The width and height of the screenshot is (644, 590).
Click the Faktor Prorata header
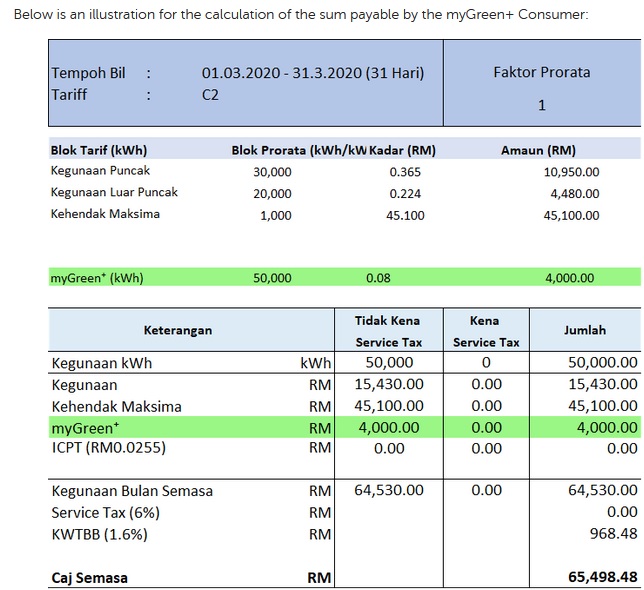click(x=541, y=72)
